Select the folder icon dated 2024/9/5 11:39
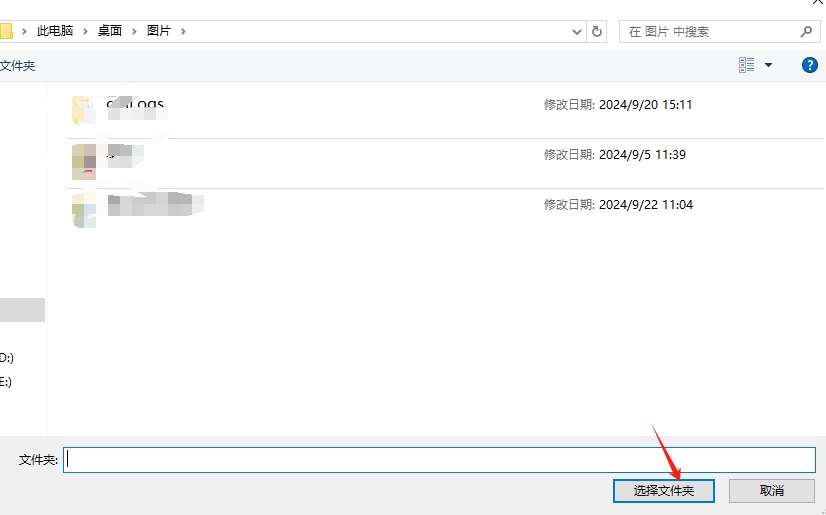The width and height of the screenshot is (826, 515). (x=84, y=160)
